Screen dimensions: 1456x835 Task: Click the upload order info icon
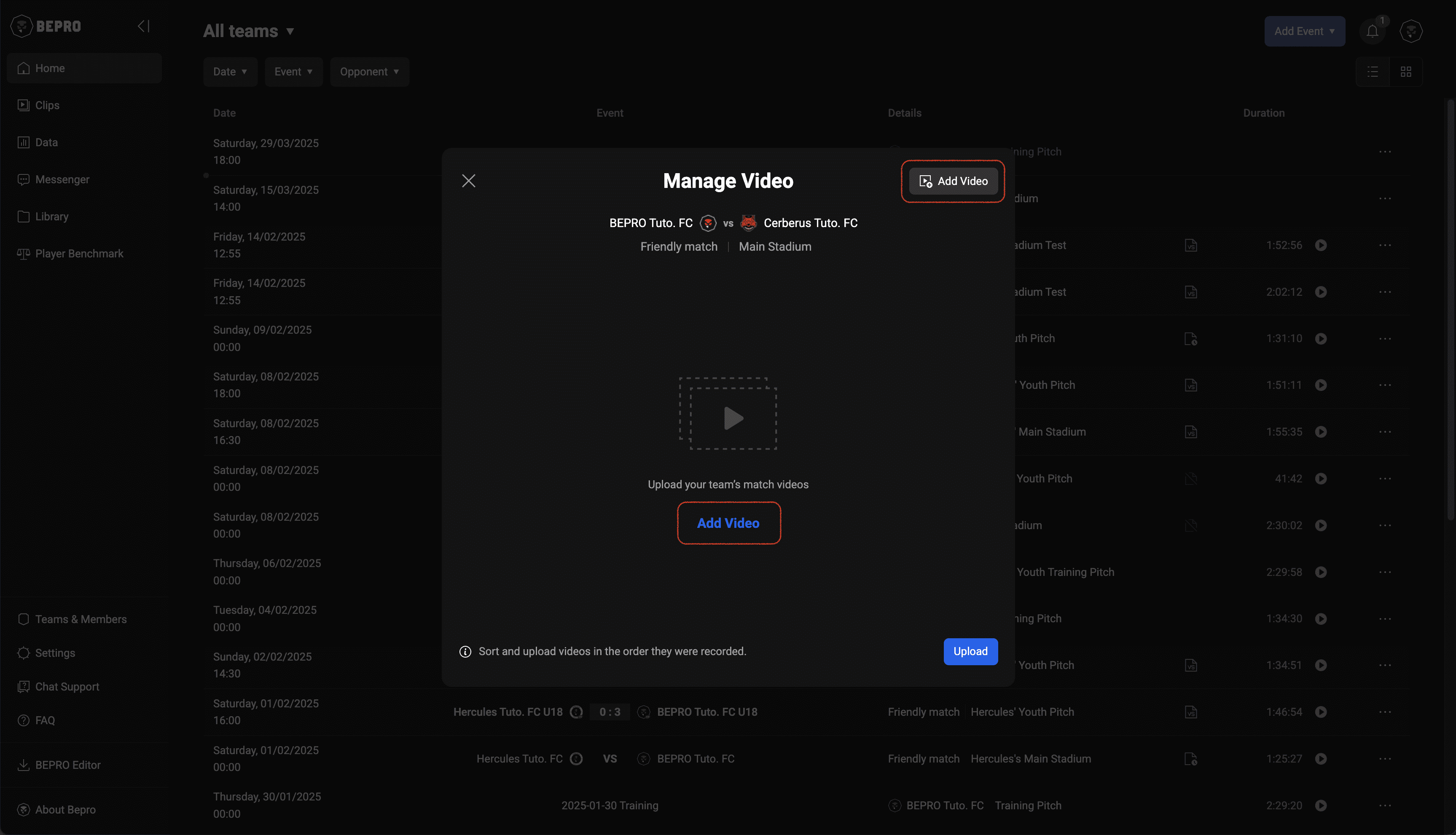pos(465,652)
